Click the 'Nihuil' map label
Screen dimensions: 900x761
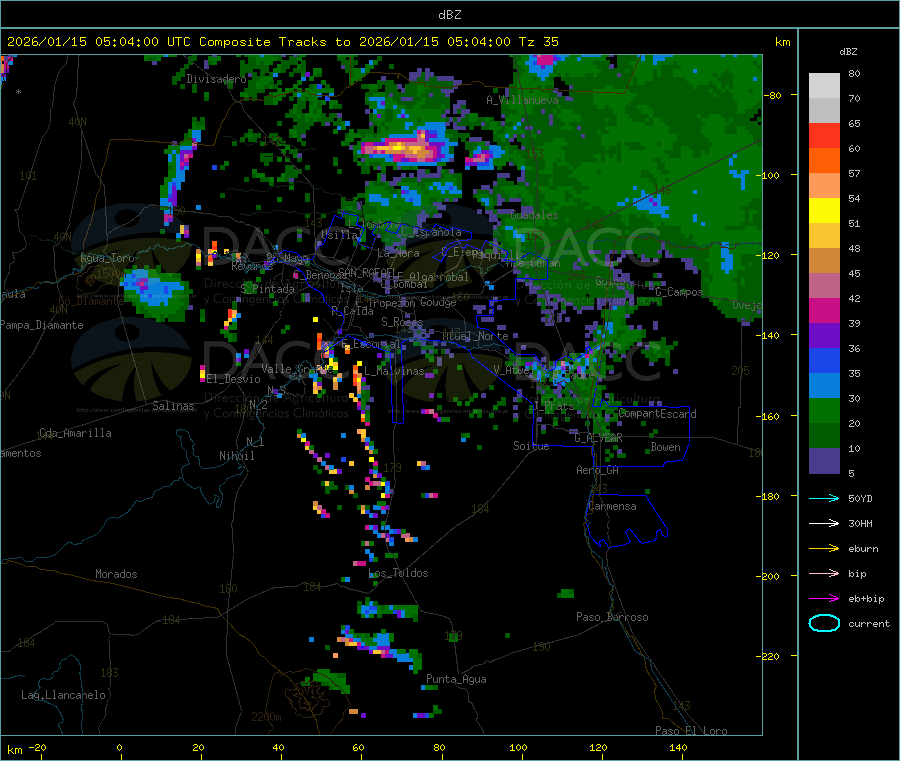(x=236, y=456)
